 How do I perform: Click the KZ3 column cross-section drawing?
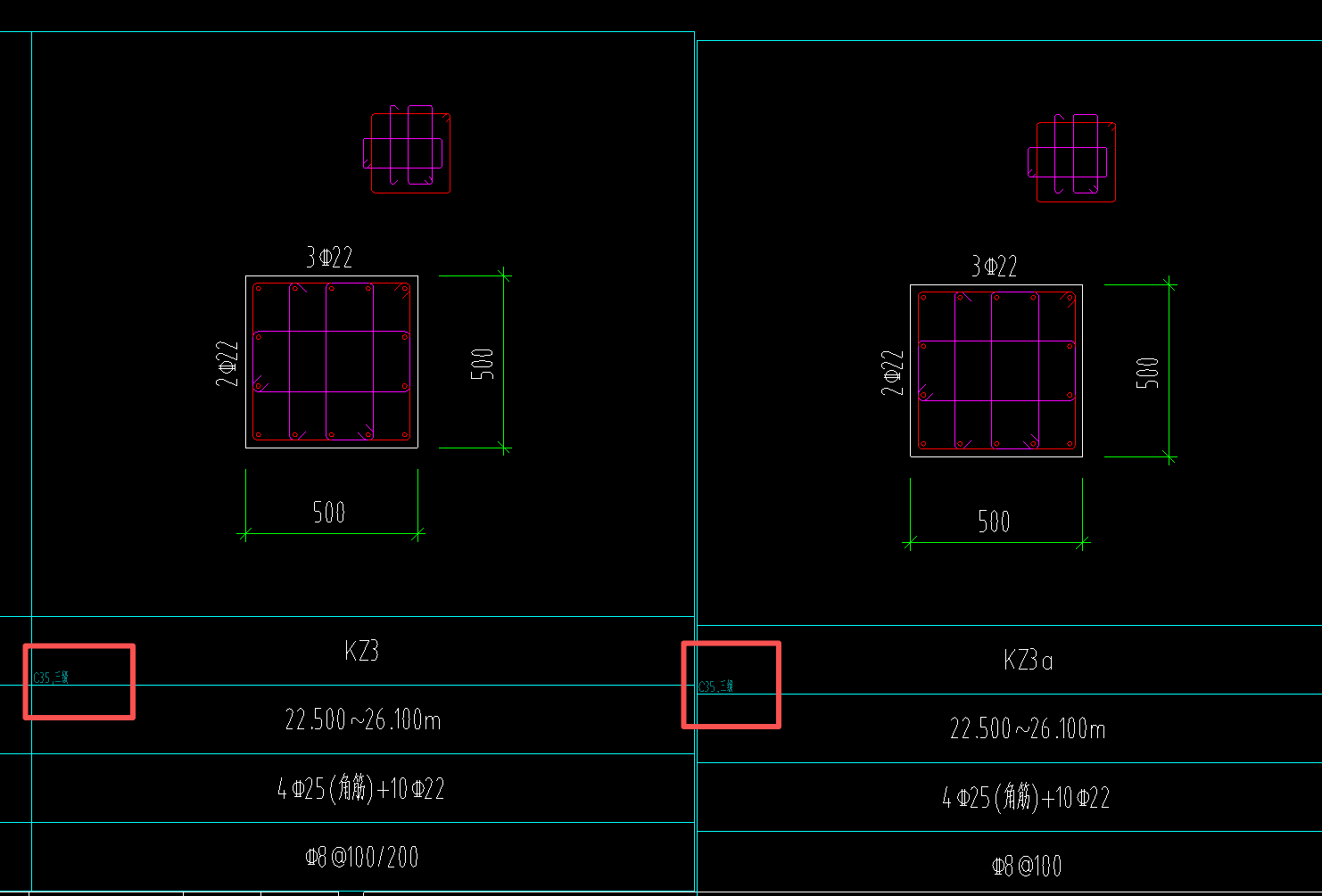tap(332, 362)
